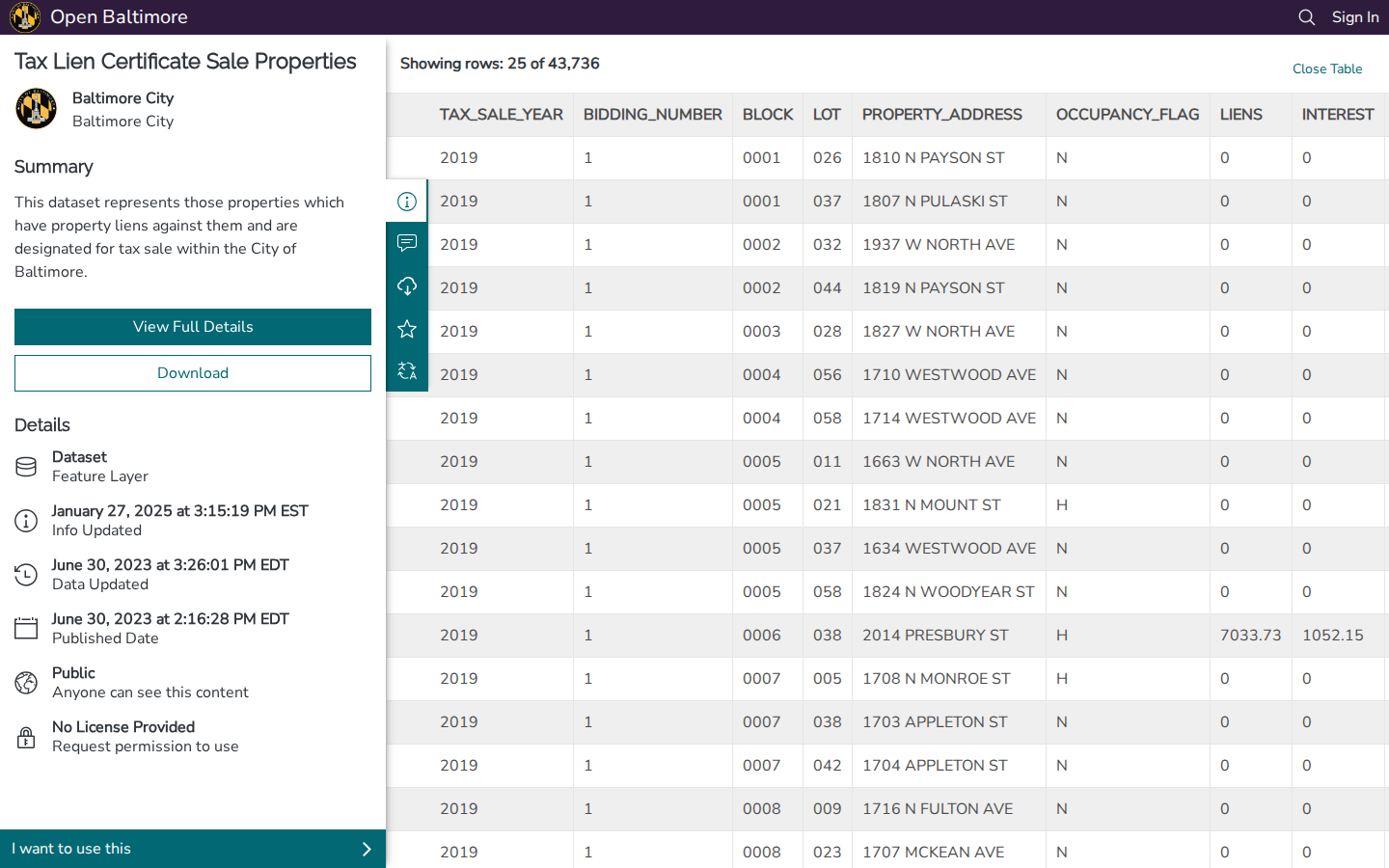The image size is (1389, 868).
Task: Click View Full Details button
Action: pos(193,327)
